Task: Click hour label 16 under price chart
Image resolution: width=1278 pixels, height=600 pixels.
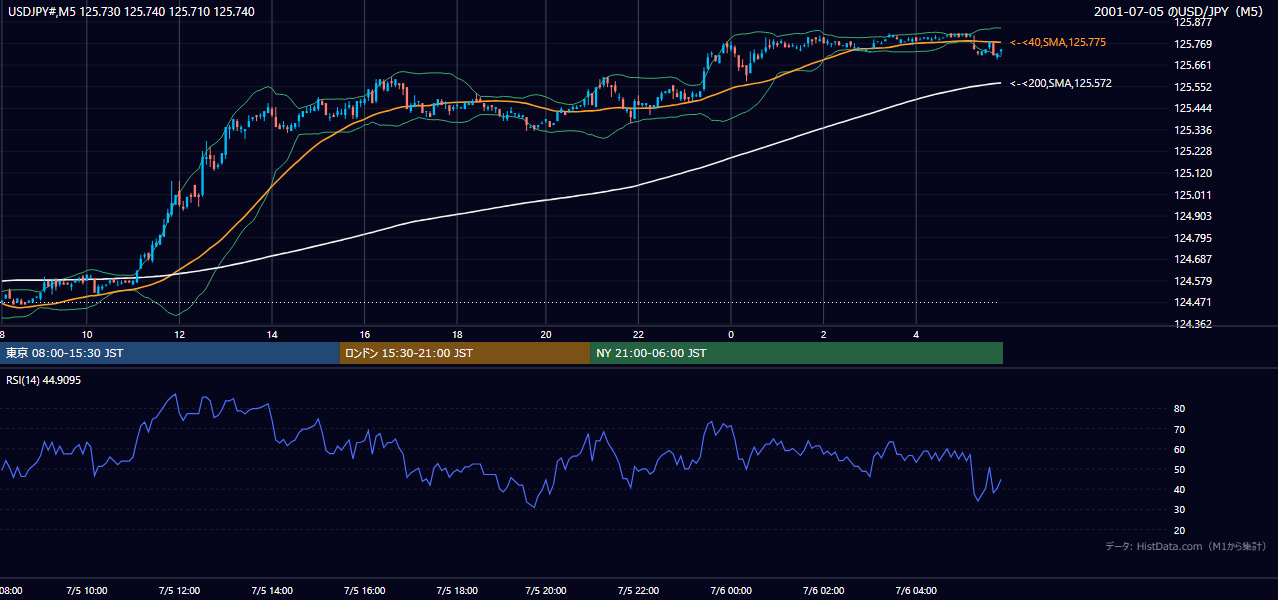Action: click(364, 334)
